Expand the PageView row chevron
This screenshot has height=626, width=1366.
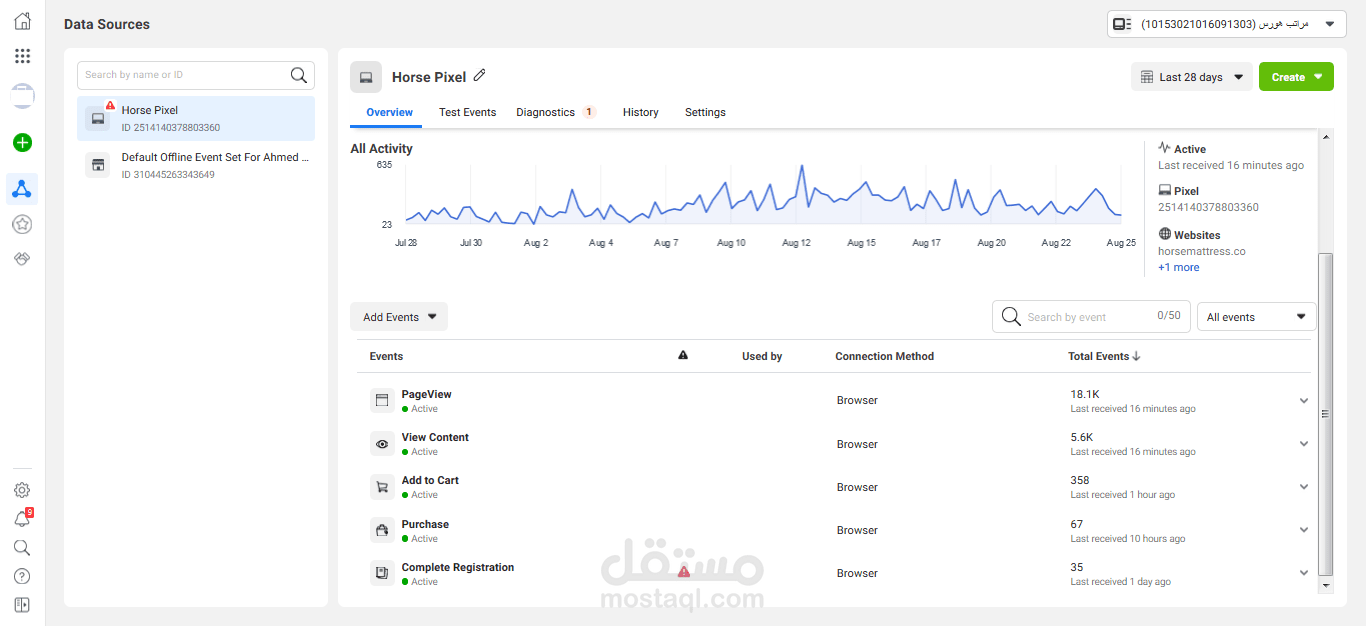(1304, 401)
